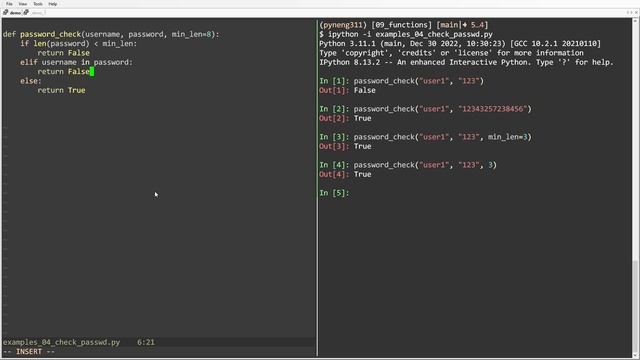Screen dimensions: 640x360
Task: Click the Out[3]: True result
Action: point(345,146)
